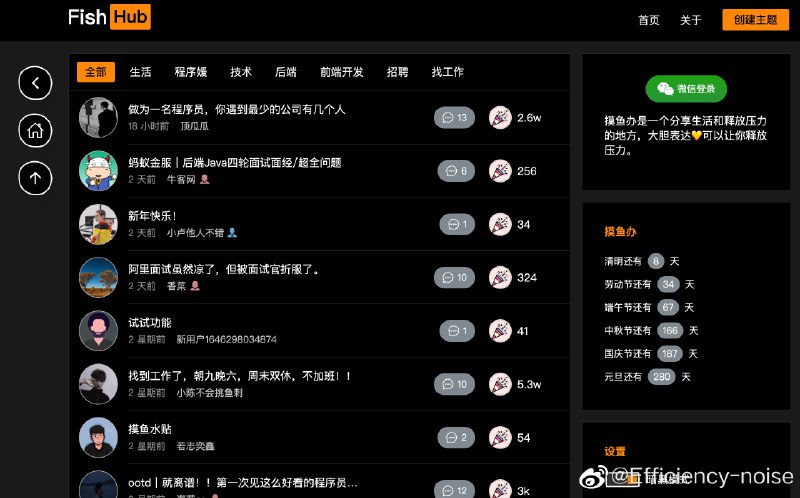Click avatar of 做为一名程序员 post author
The image size is (800, 498).
(x=98, y=117)
